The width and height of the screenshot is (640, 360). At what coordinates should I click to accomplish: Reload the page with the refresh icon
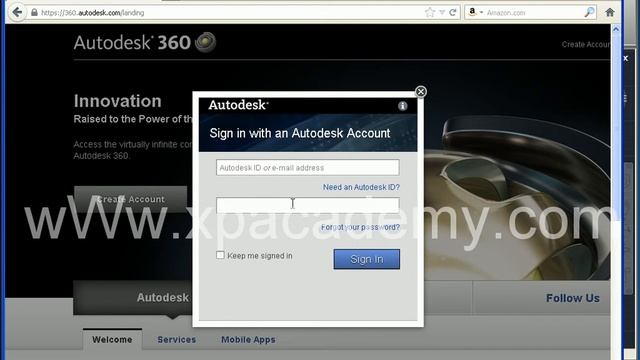(x=453, y=13)
